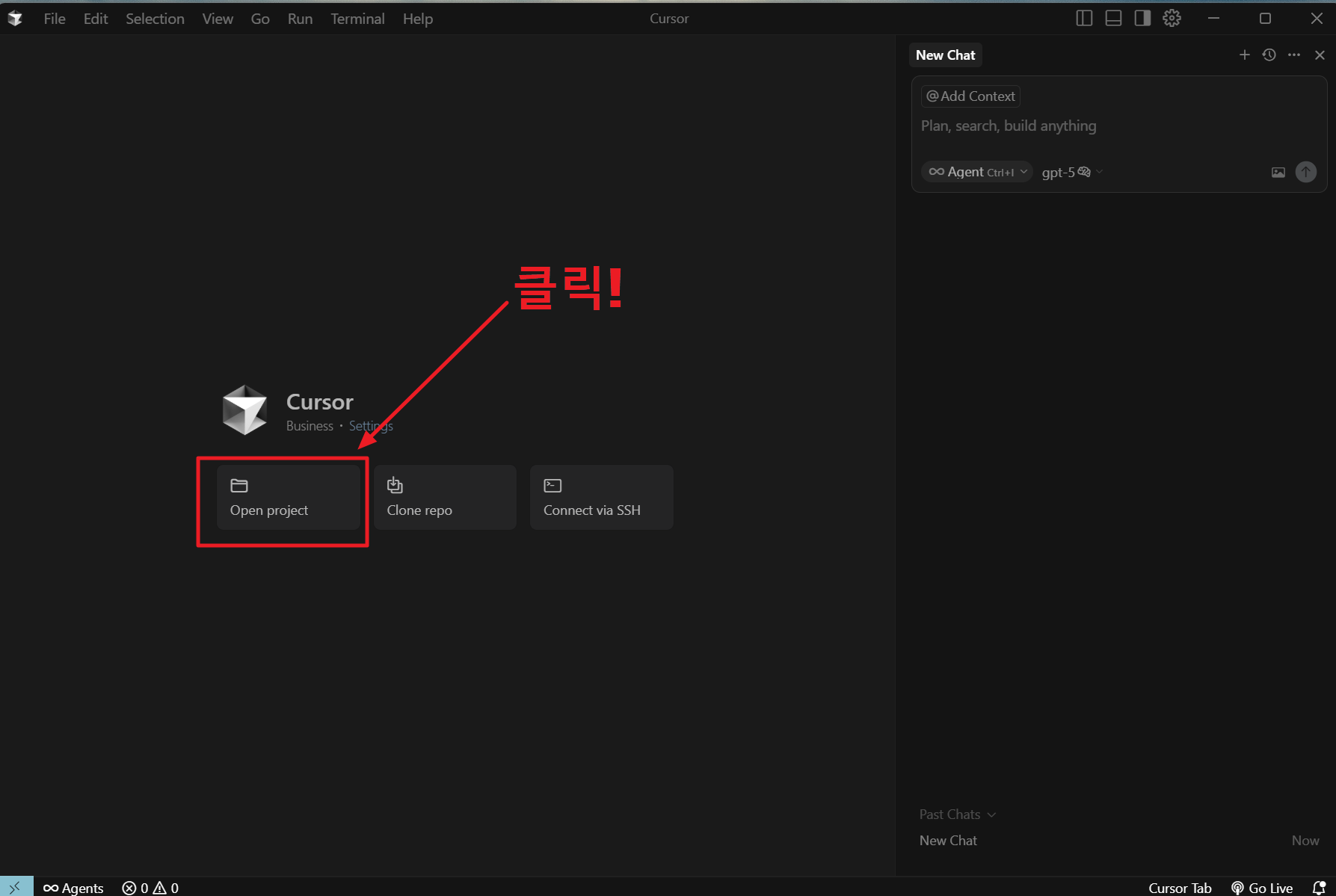Open notifications bell icon

click(x=1319, y=888)
